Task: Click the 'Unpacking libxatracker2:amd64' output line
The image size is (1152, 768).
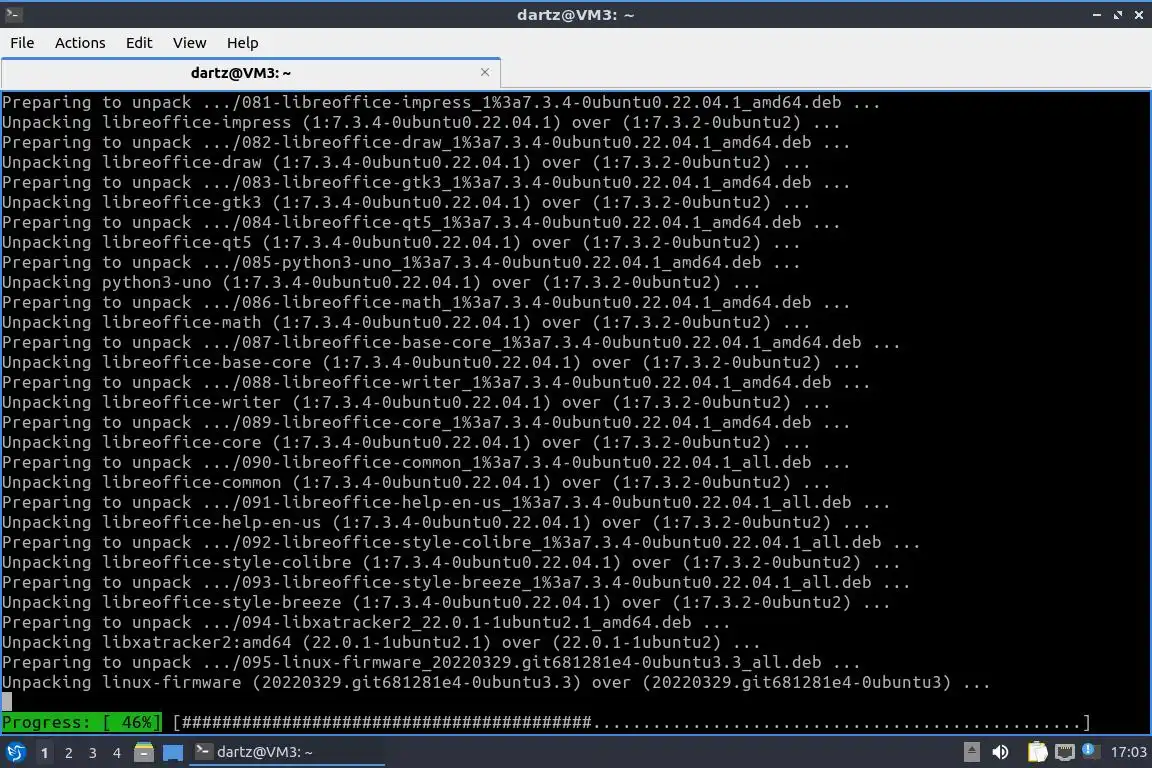Action: (381, 643)
